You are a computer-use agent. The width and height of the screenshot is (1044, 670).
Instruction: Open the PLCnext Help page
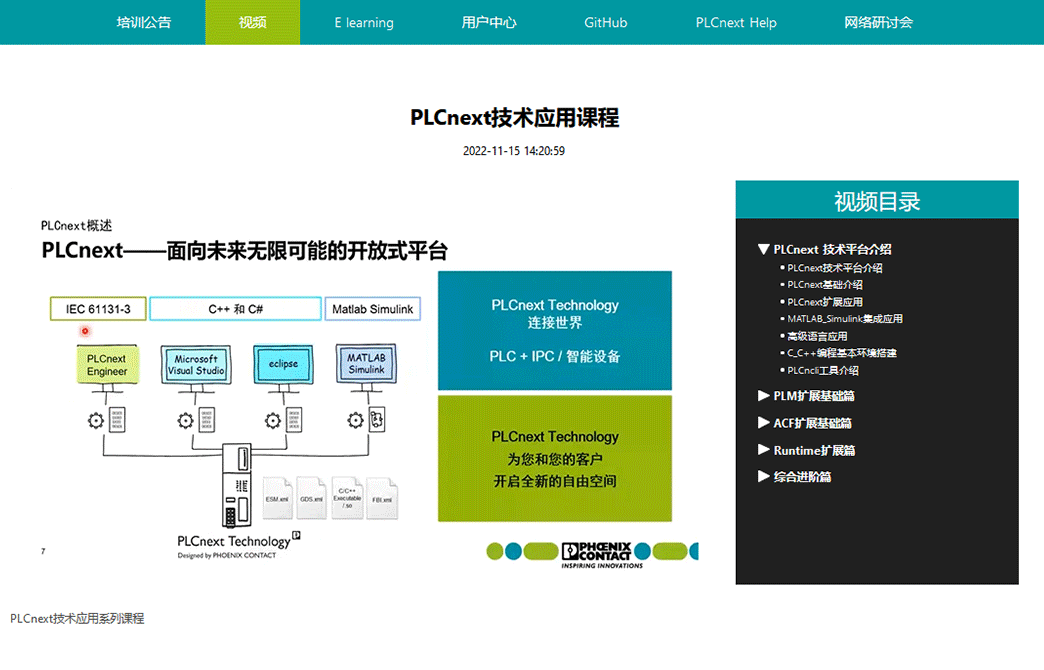click(x=736, y=22)
